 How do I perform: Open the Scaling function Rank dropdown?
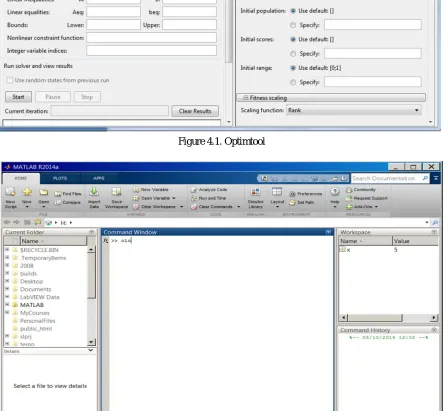coord(353,110)
